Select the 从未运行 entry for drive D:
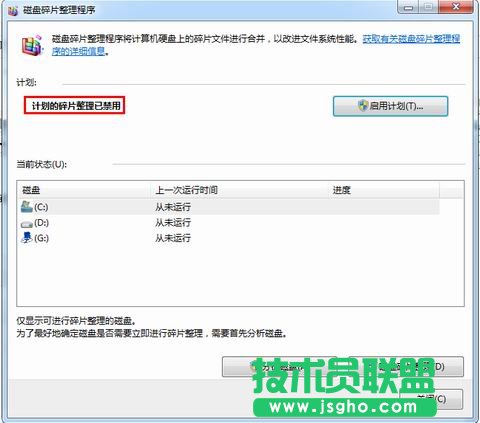This screenshot has height=423, width=480. 173,222
